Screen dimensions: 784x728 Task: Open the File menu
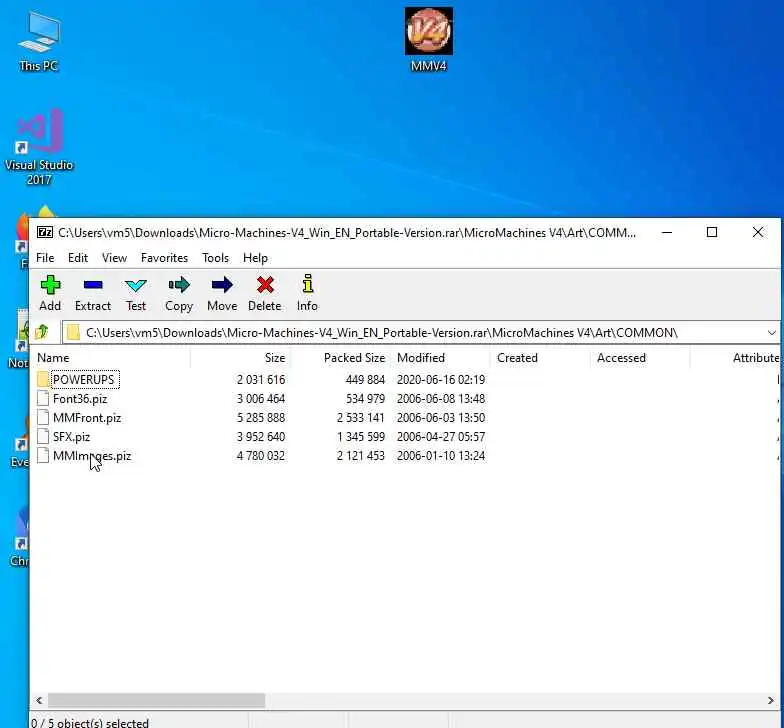pyautogui.click(x=45, y=258)
